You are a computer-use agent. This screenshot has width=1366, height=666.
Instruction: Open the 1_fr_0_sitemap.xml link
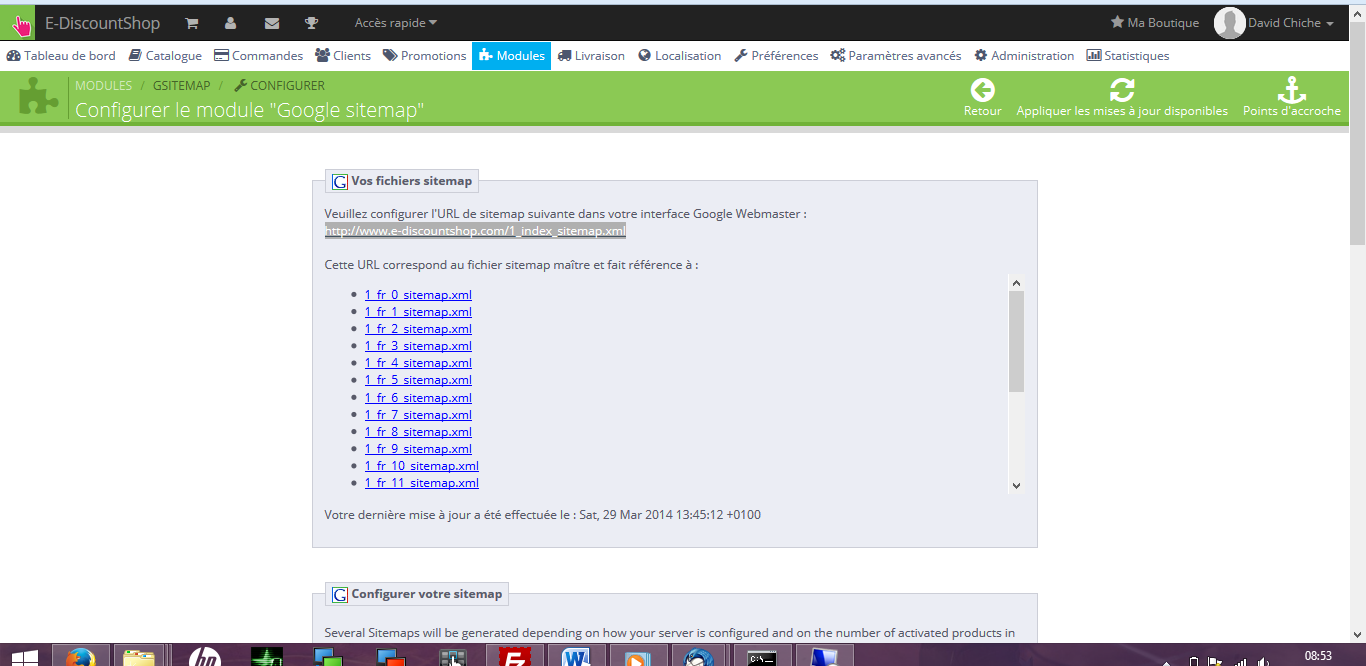tap(418, 295)
